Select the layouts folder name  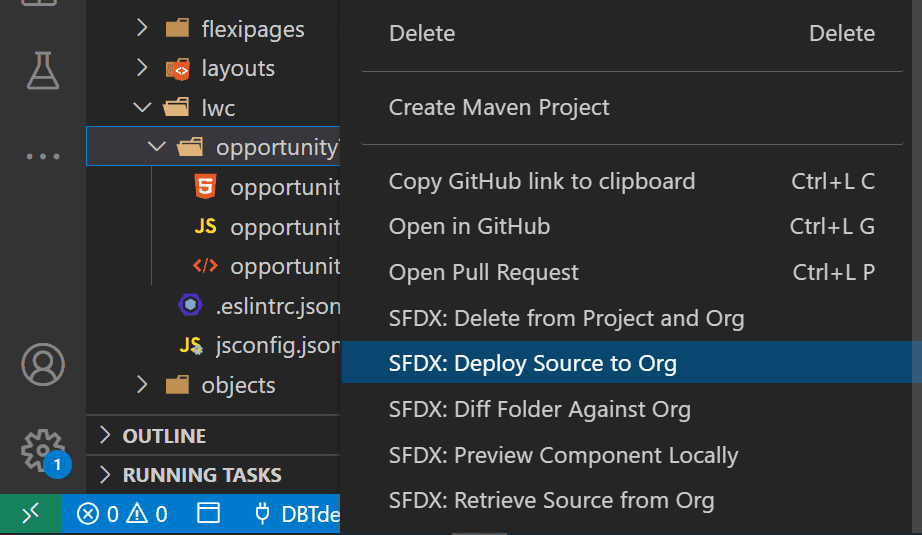click(238, 69)
